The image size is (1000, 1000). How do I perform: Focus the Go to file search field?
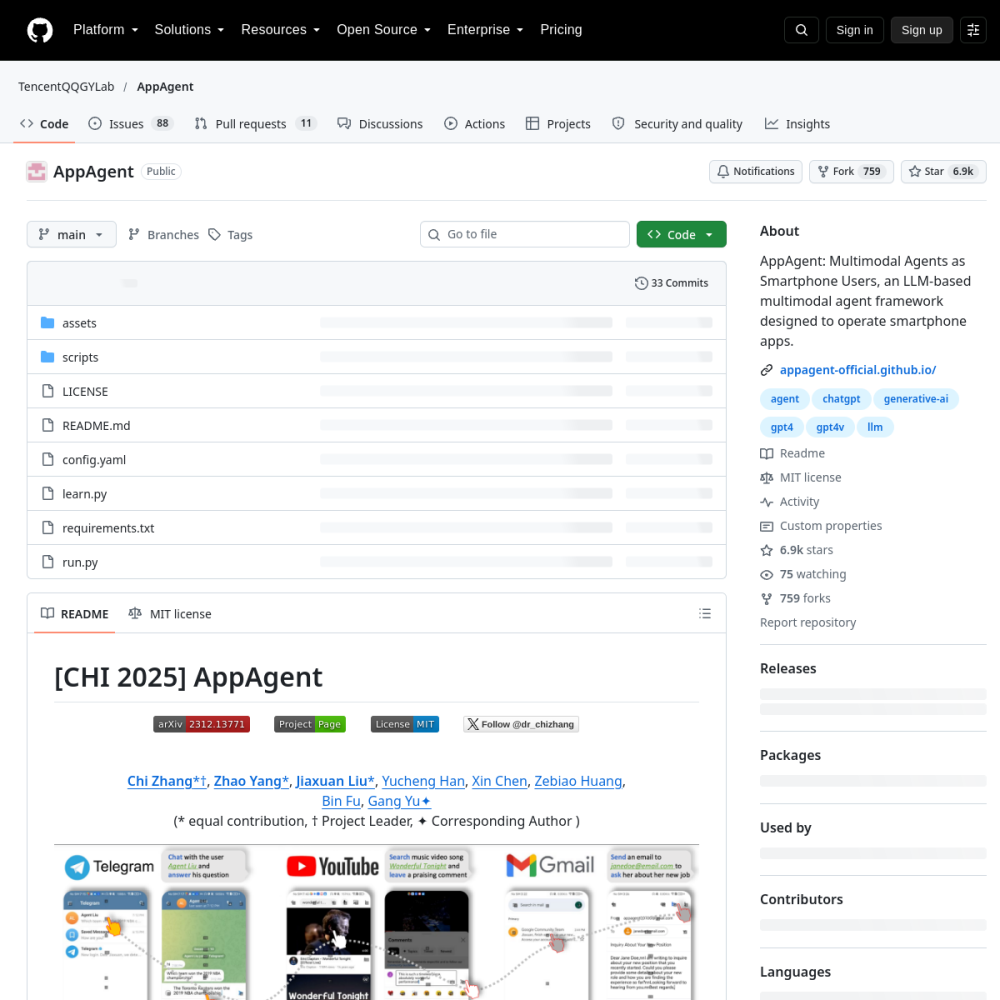[x=525, y=235]
